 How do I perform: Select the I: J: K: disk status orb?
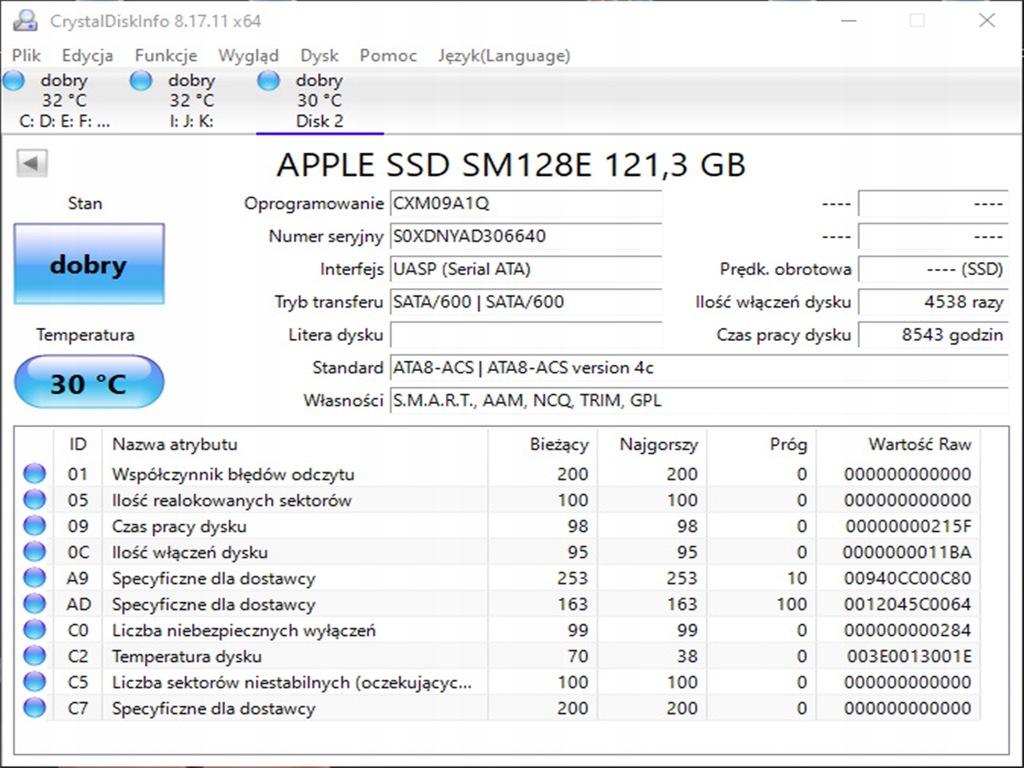pyautogui.click(x=141, y=81)
